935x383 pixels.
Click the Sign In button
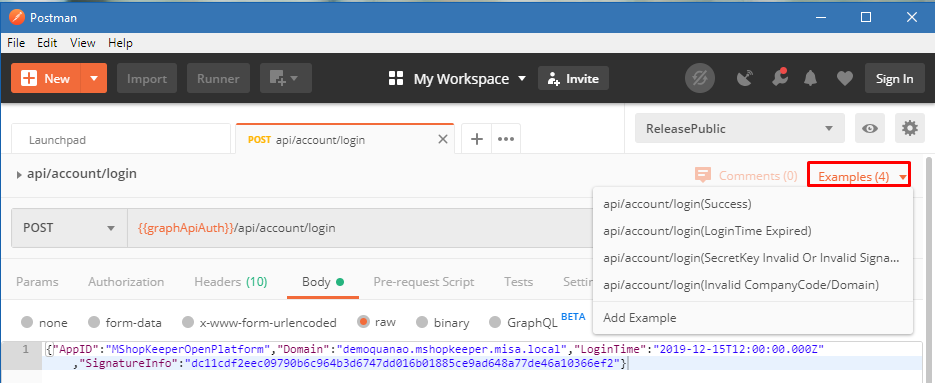pos(894,79)
